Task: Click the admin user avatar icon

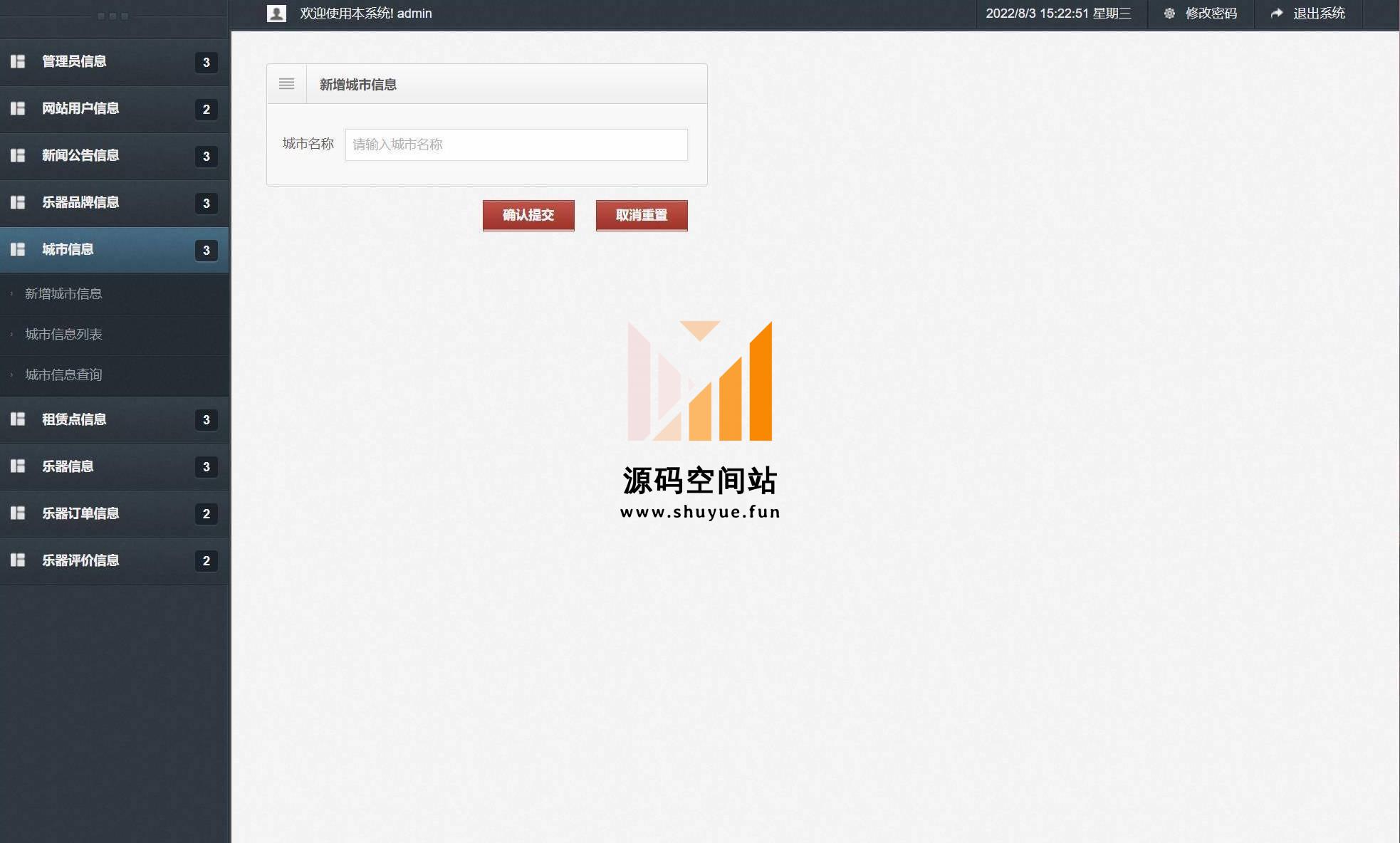Action: tap(276, 14)
